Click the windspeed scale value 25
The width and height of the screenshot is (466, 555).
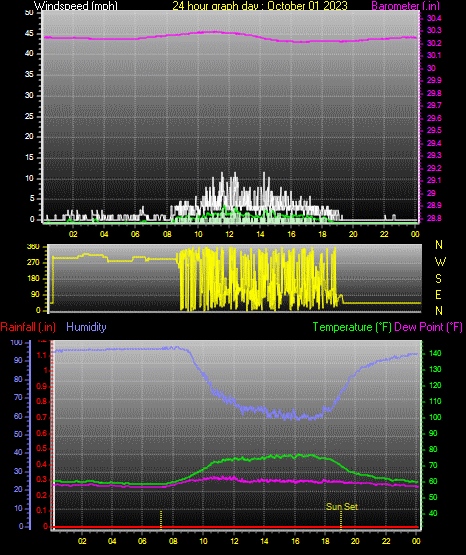[29, 116]
